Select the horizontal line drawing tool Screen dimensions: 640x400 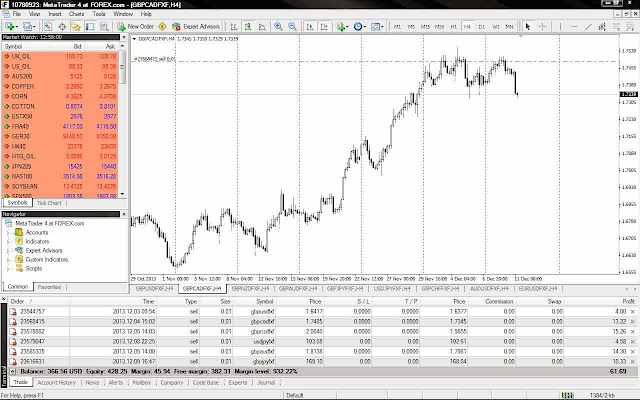click(574, 27)
